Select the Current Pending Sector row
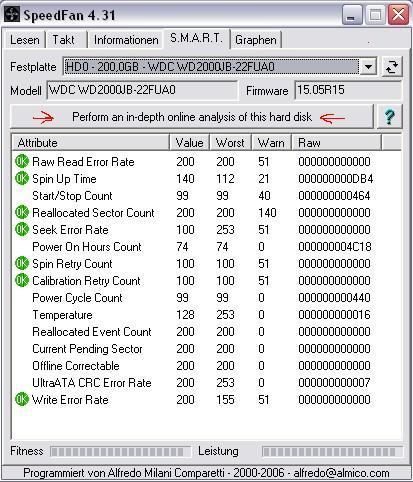Screen dimensions: 413x482 tap(206, 349)
